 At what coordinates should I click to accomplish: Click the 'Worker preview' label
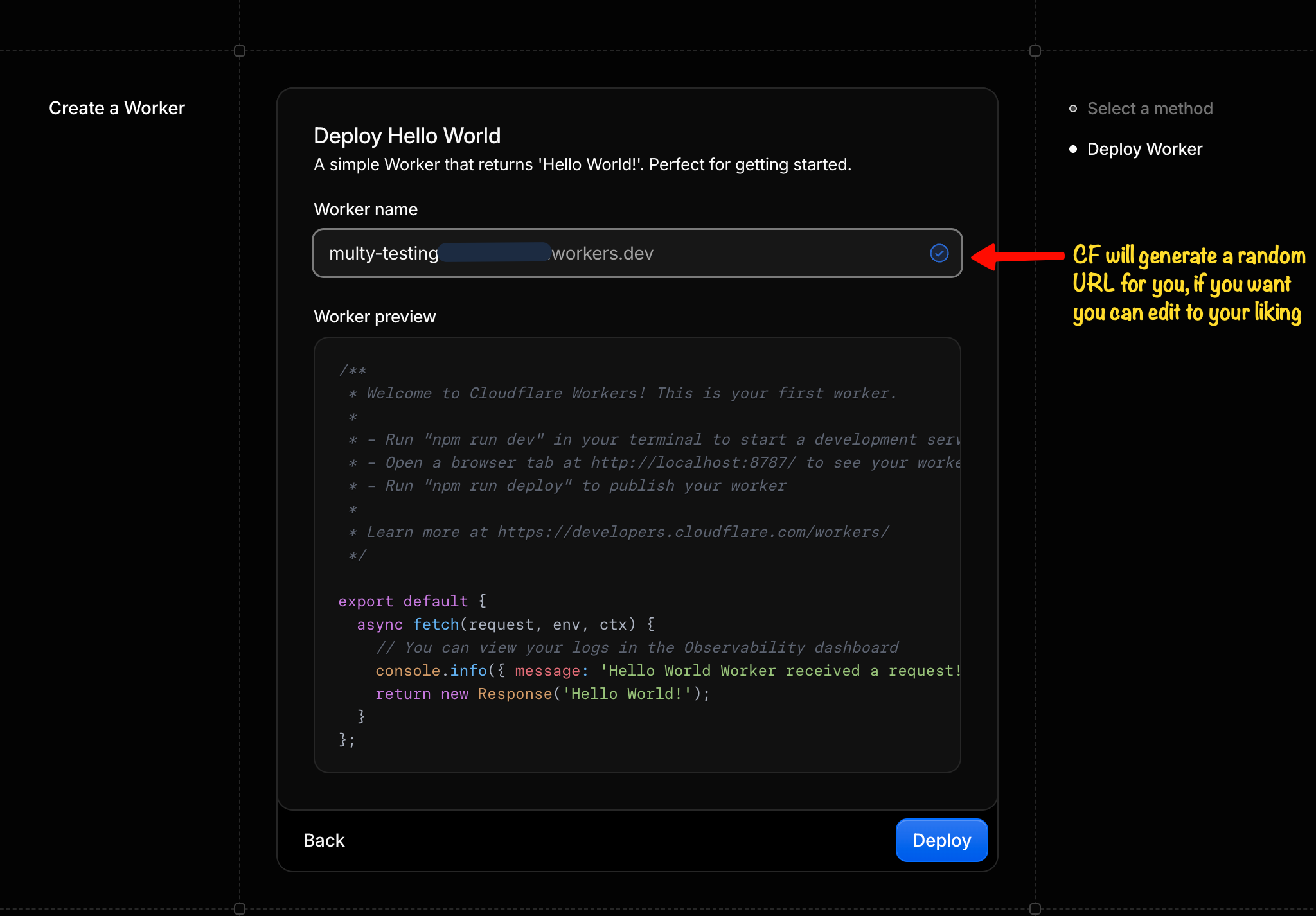[375, 317]
